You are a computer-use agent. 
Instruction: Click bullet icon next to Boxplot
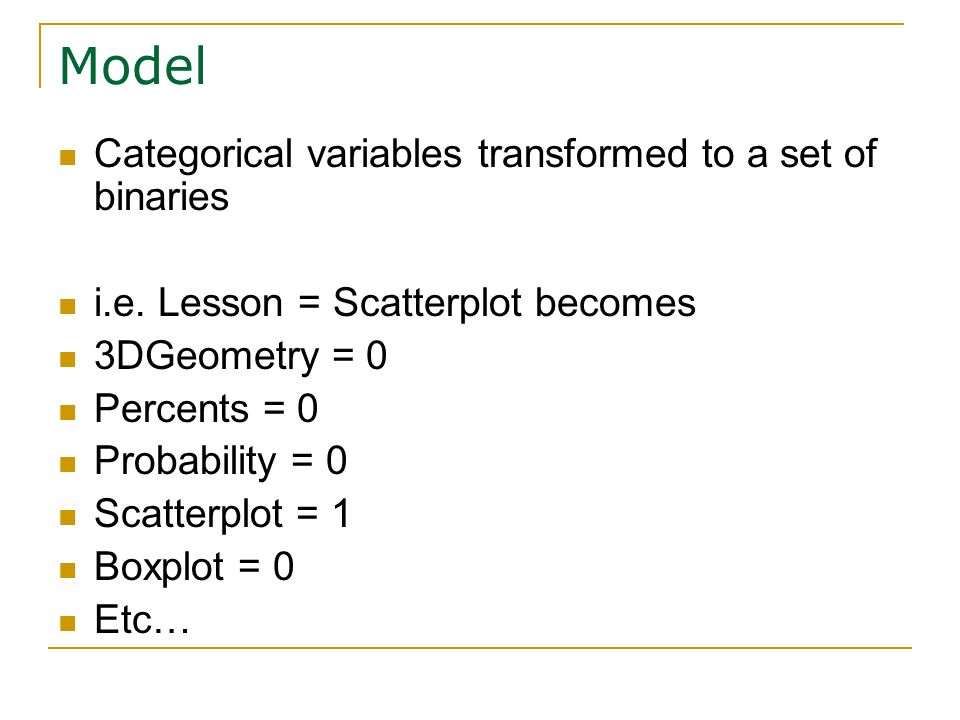point(67,570)
